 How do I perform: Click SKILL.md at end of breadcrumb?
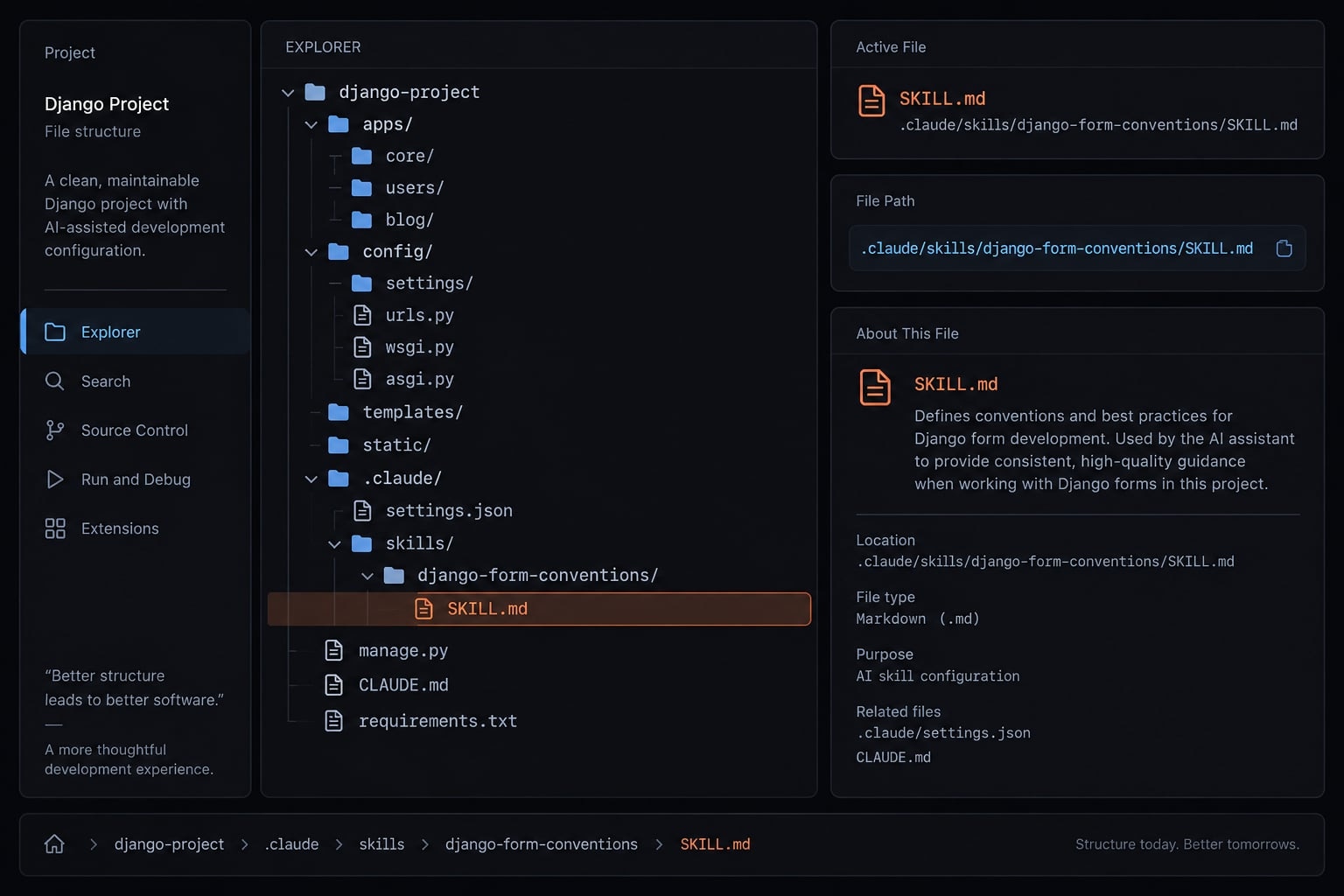coord(715,843)
